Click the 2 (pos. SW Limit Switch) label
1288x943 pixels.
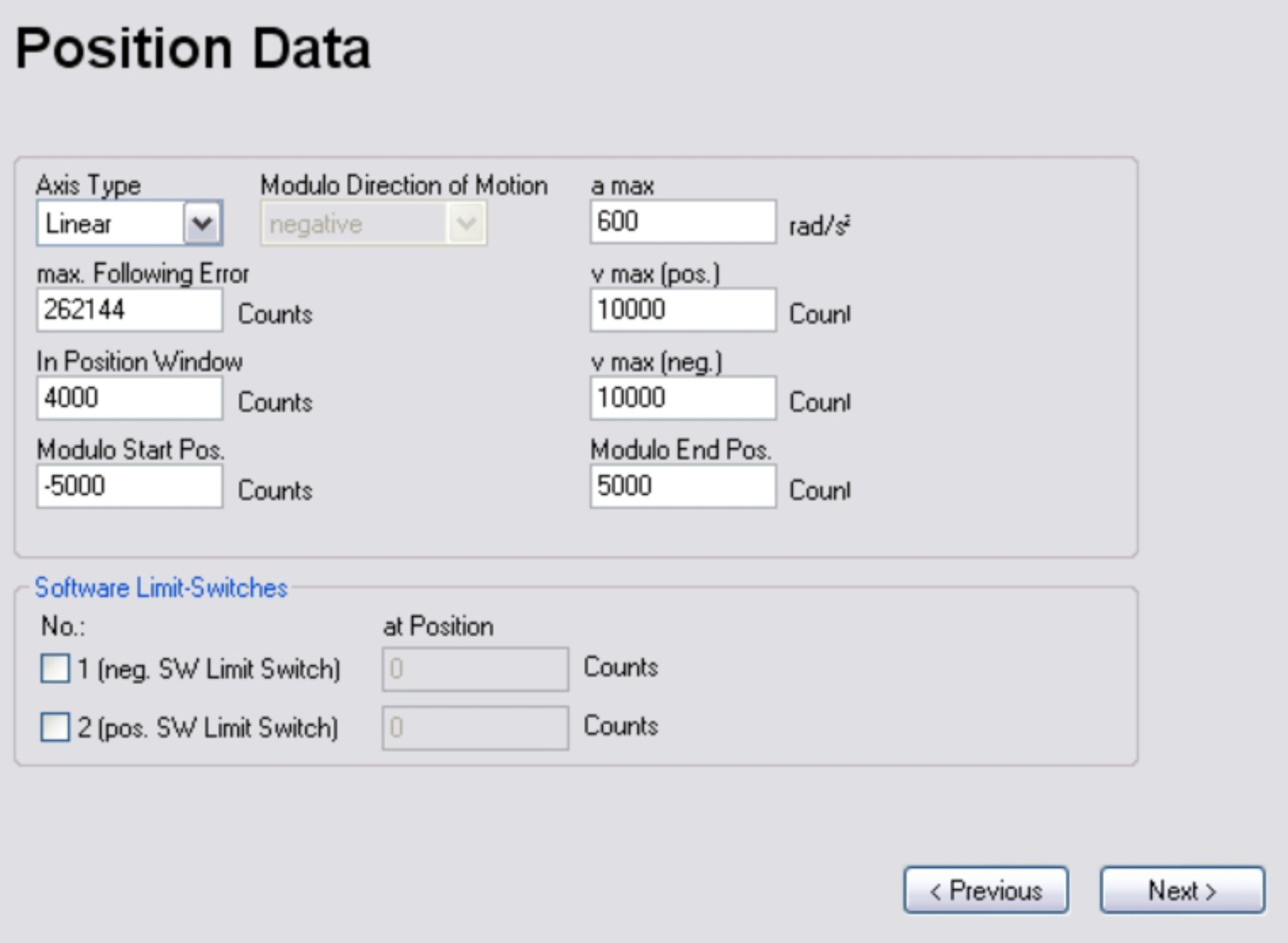point(208,728)
